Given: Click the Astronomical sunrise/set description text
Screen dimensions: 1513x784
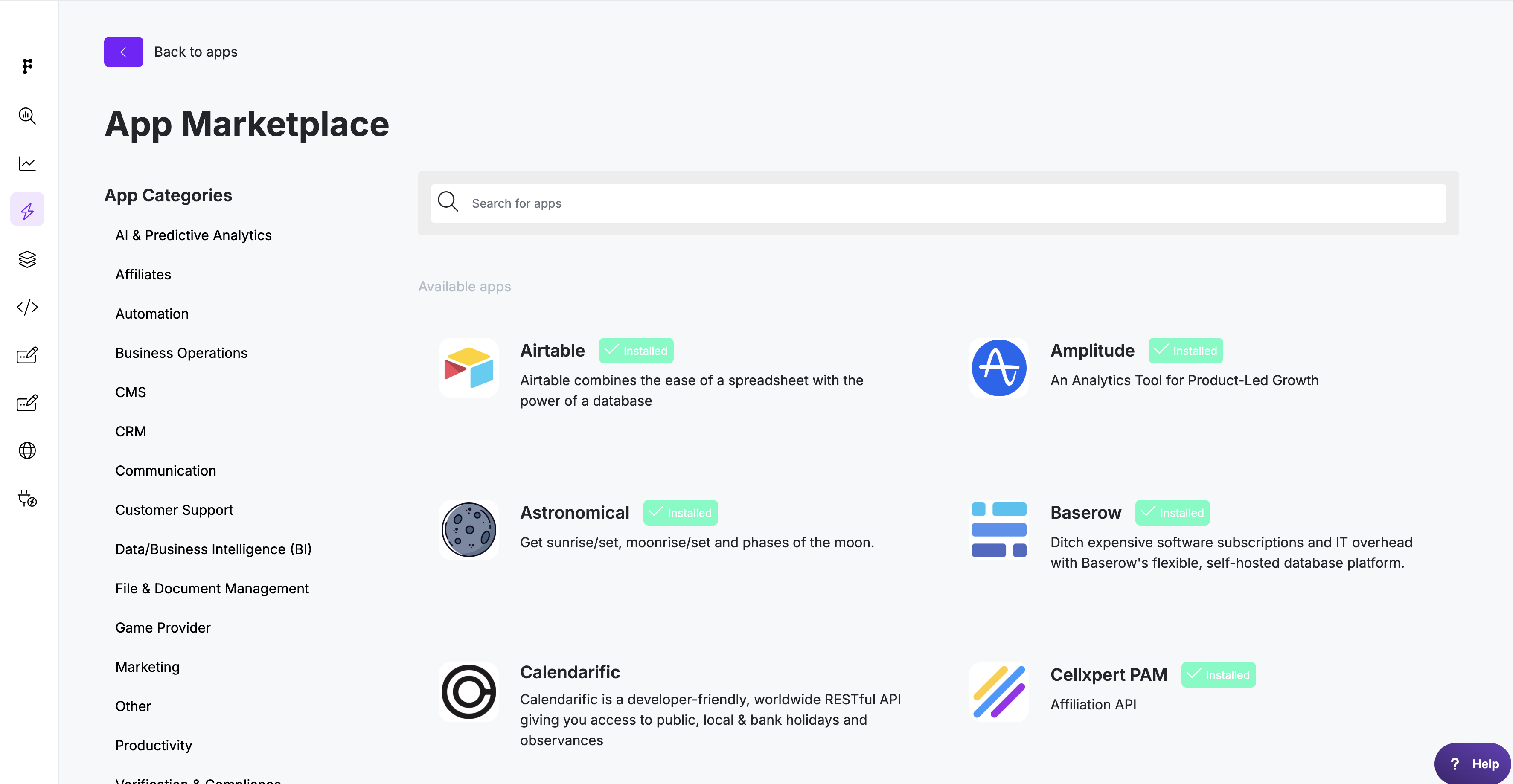Looking at the screenshot, I should pyautogui.click(x=697, y=543).
